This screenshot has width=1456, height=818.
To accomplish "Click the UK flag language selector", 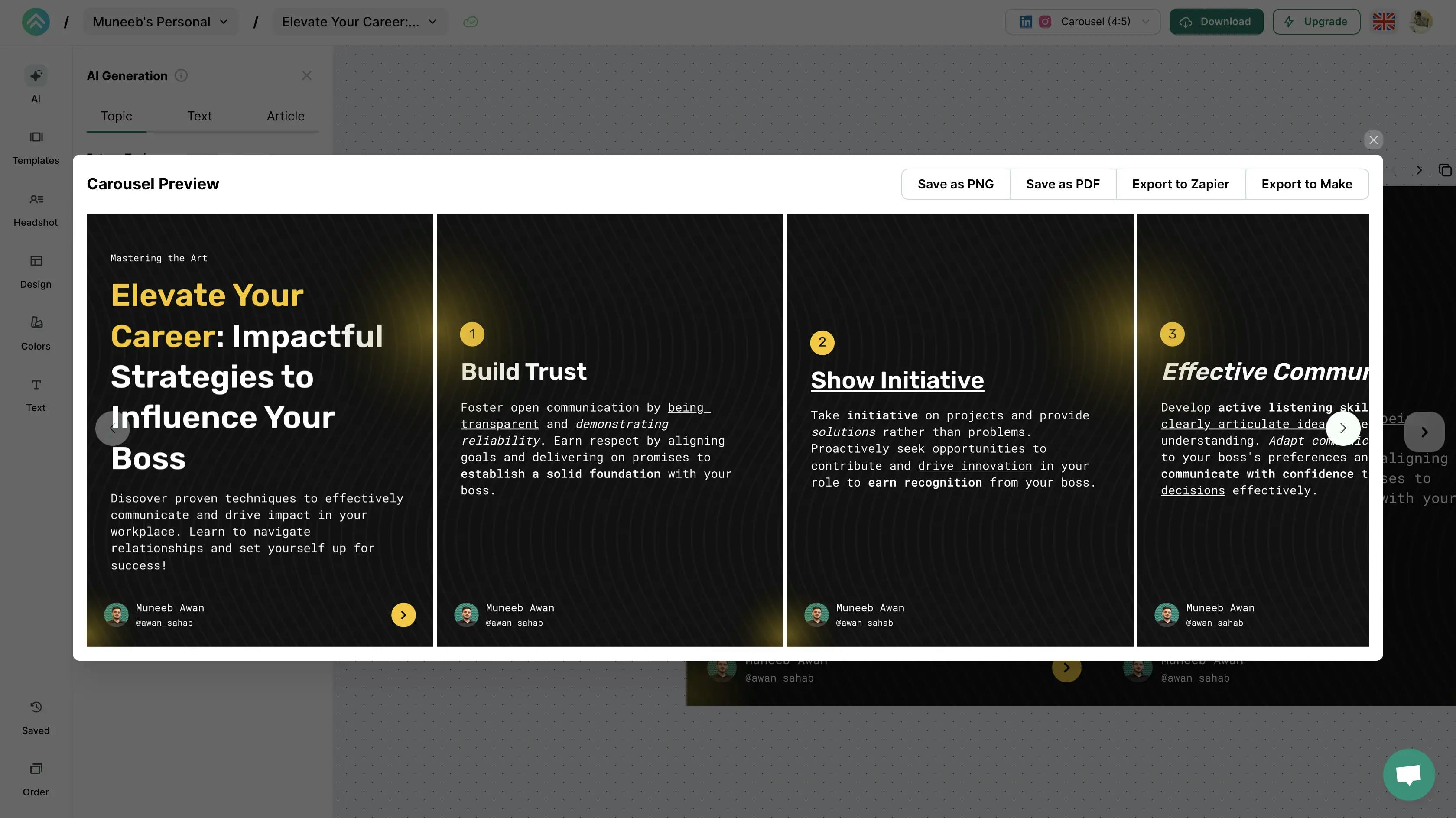I will coord(1384,21).
